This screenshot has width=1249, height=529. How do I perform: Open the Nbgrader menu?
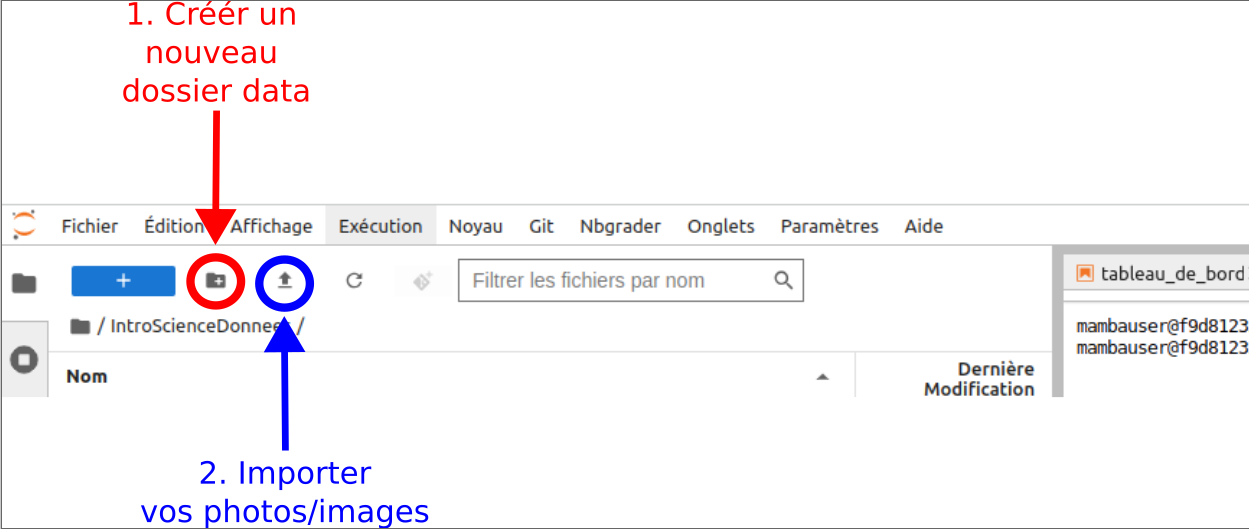[620, 226]
